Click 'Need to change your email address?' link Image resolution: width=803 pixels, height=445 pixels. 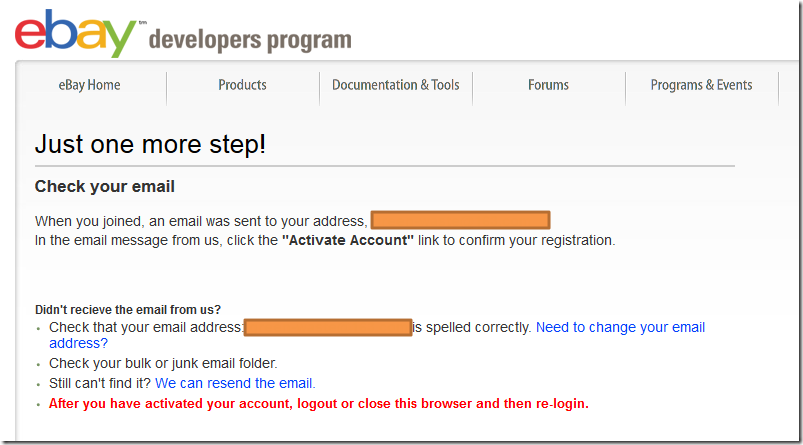pos(620,328)
